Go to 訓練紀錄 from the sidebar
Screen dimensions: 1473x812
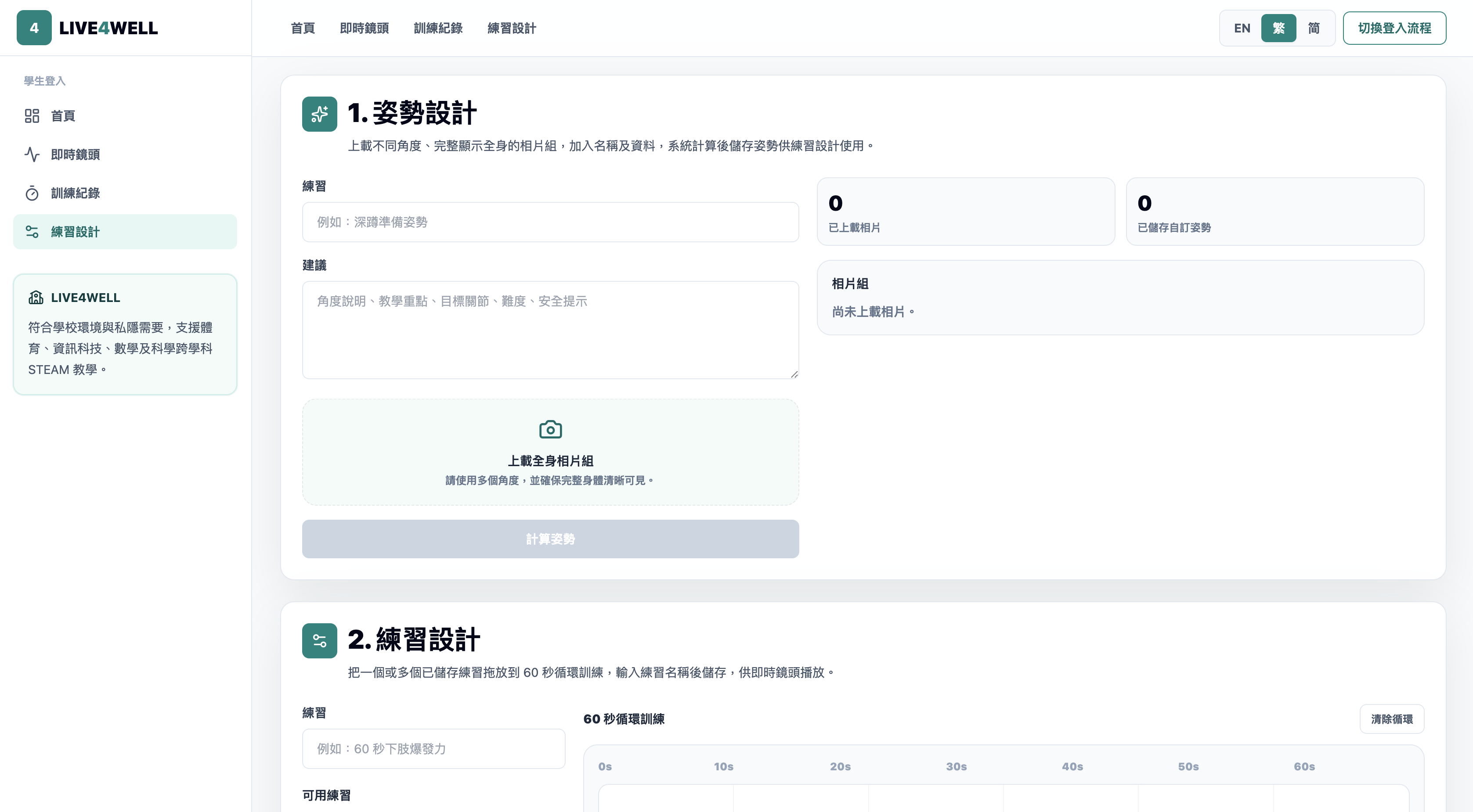[125, 193]
